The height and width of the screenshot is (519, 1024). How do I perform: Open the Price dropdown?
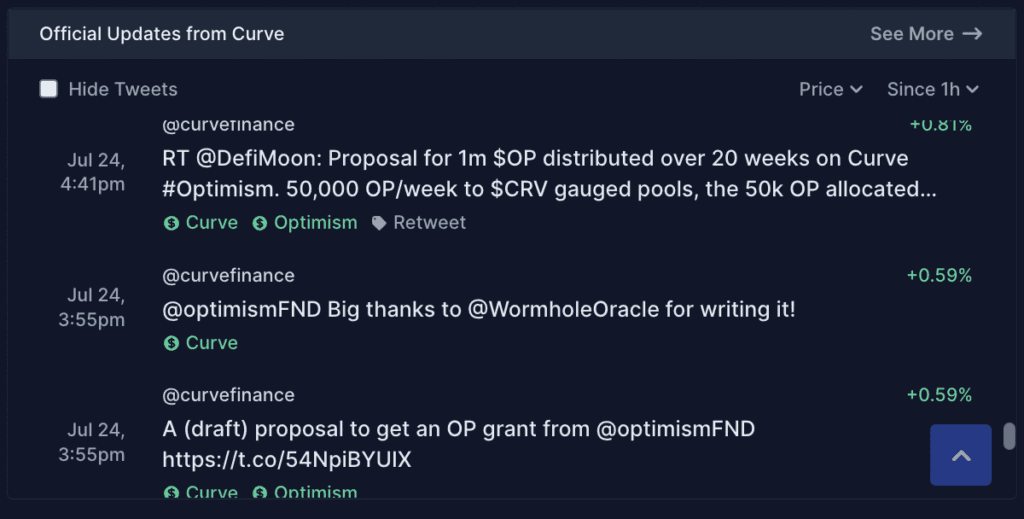[831, 89]
